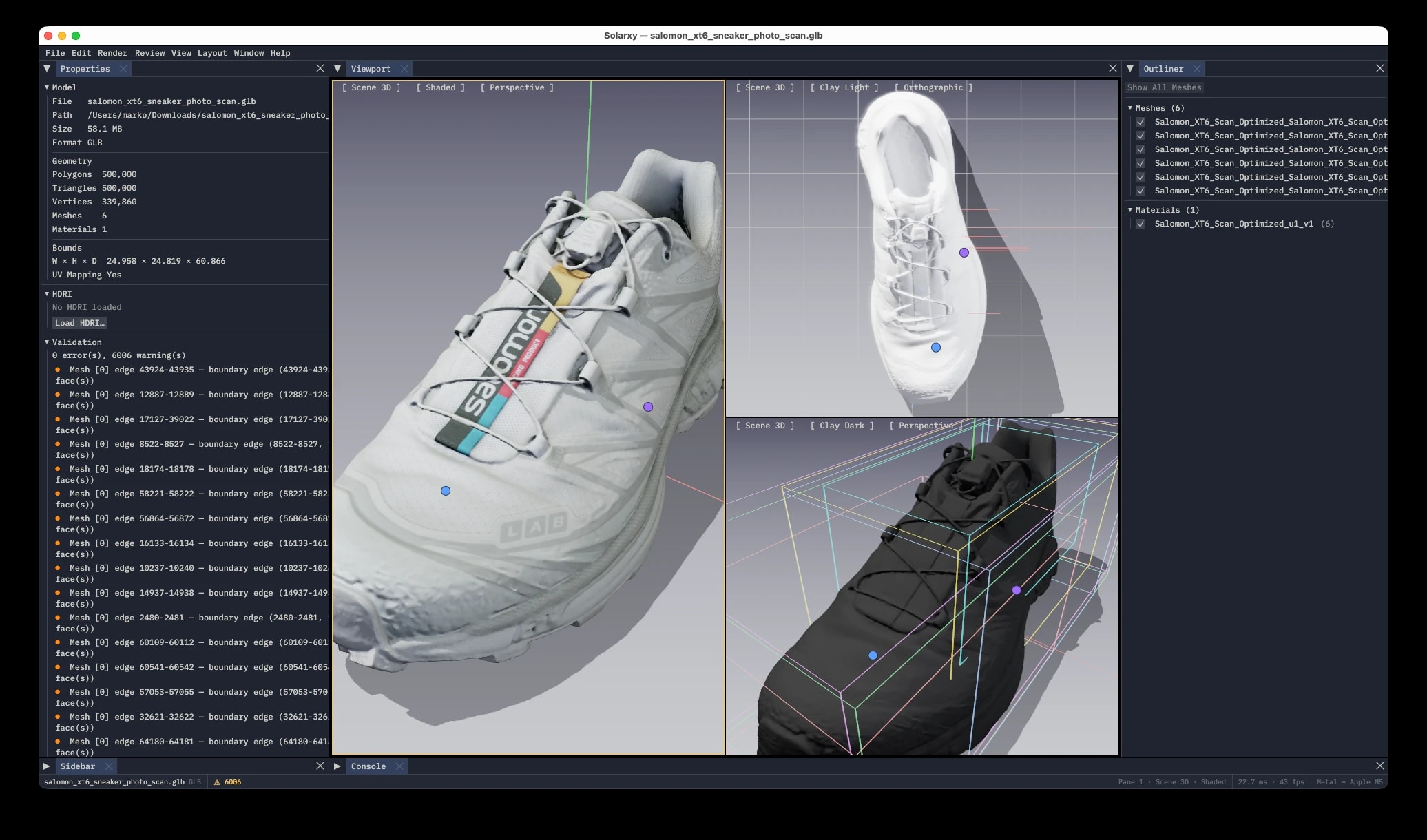This screenshot has width=1427, height=840.
Task: Dismiss the whole Viewport panel with its X
Action: [1113, 68]
